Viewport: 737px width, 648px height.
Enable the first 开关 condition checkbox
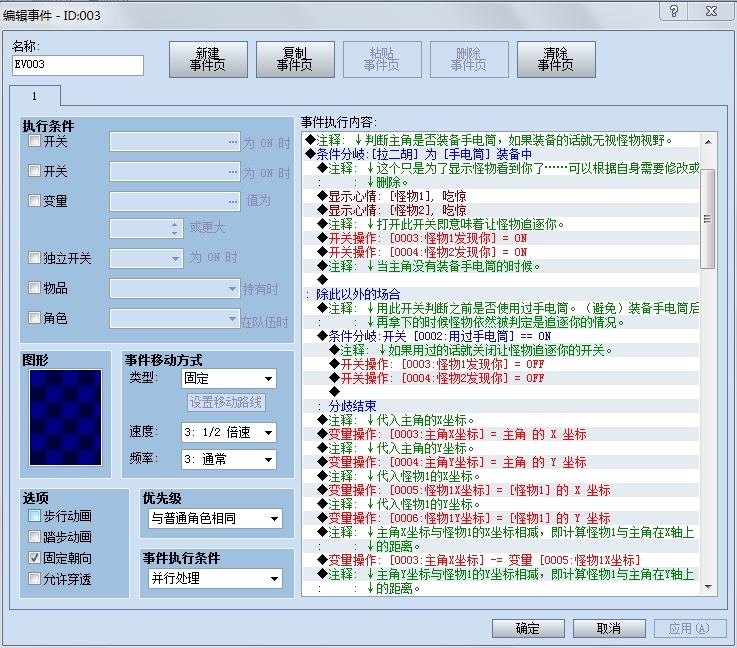(34, 141)
